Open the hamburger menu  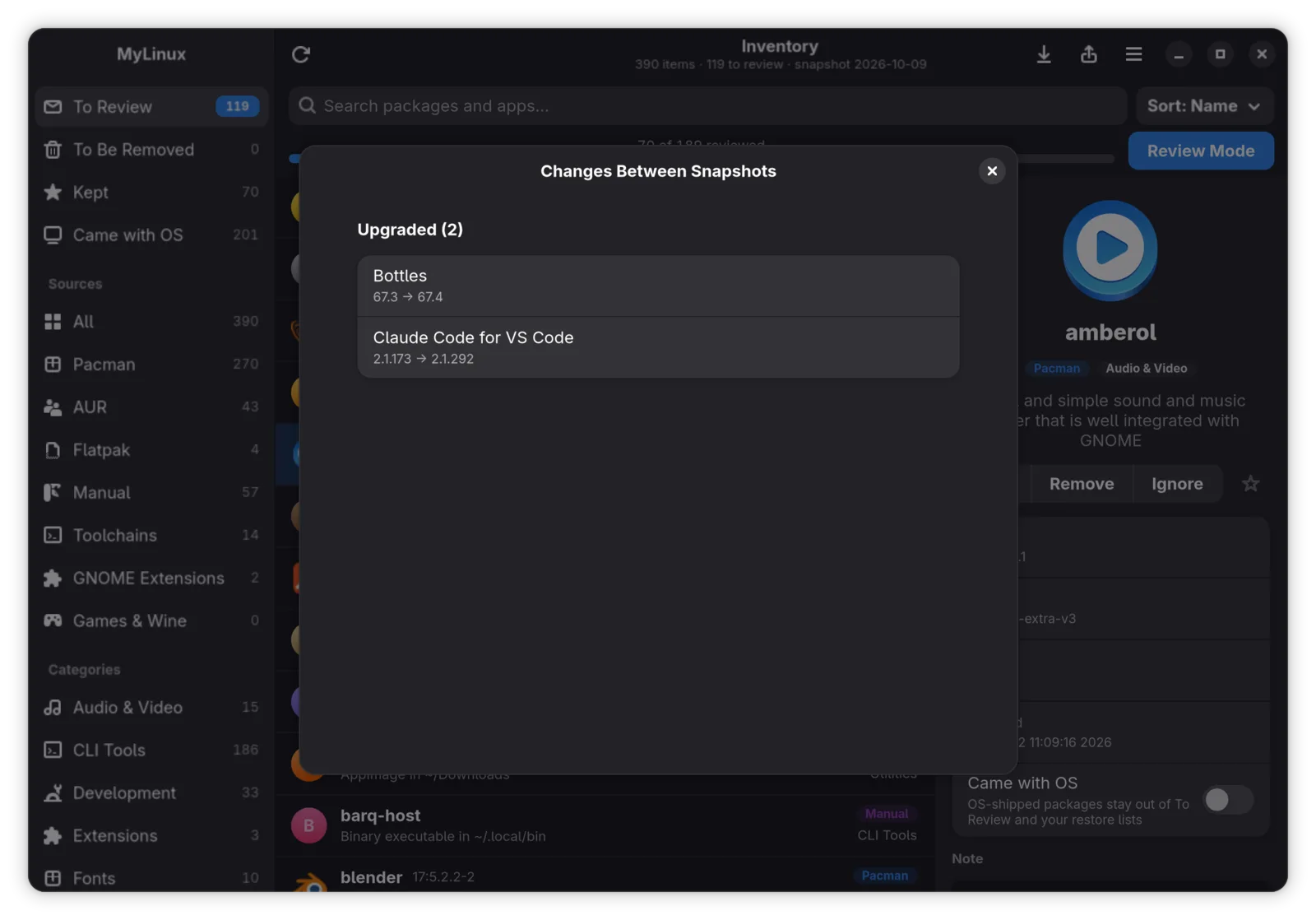tap(1133, 54)
